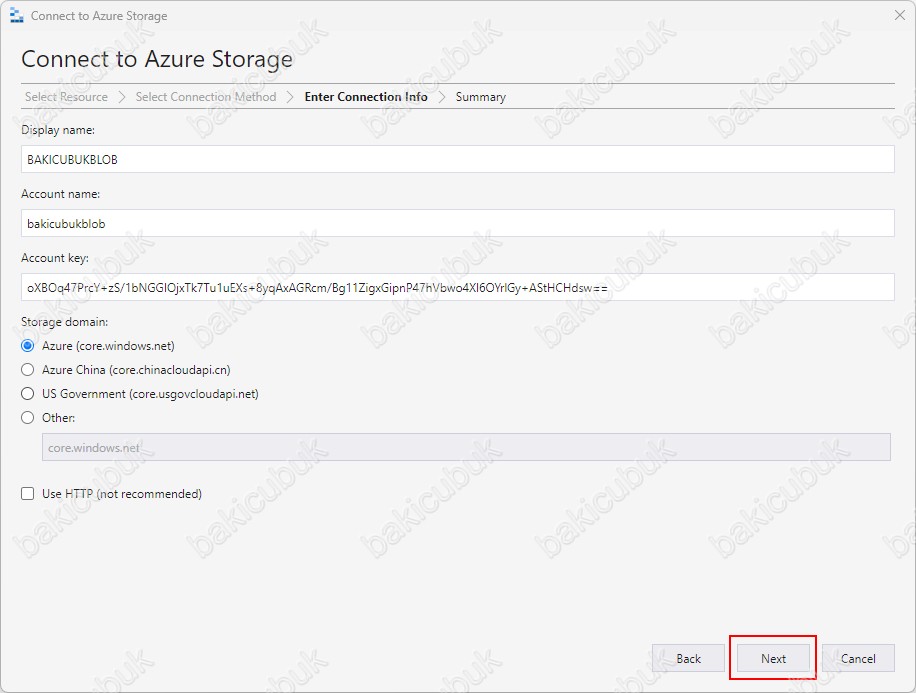Screen dimensions: 916x693
Task: Jump to Select Resource step
Action: click(x=66, y=97)
